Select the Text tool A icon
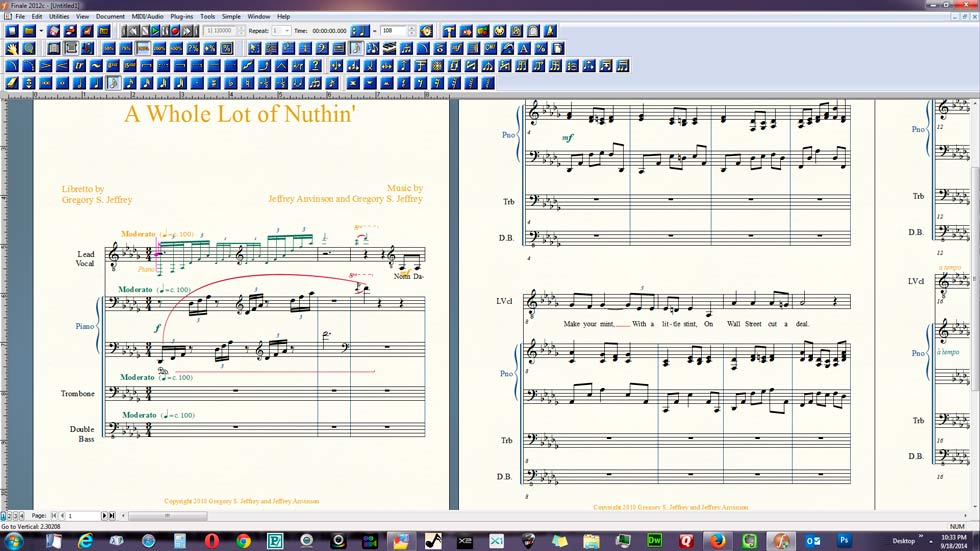 click(524, 48)
